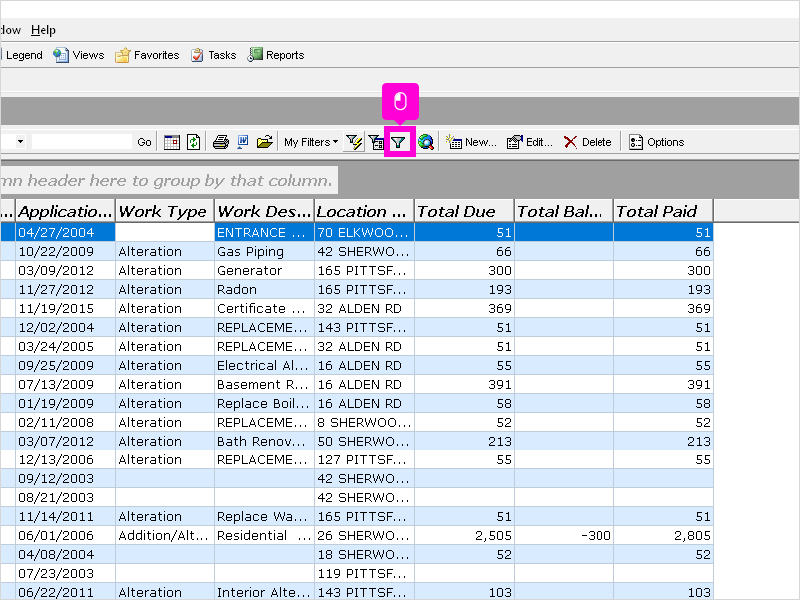The image size is (800, 600).
Task: Click the search text field
Action: pyautogui.click(x=82, y=142)
